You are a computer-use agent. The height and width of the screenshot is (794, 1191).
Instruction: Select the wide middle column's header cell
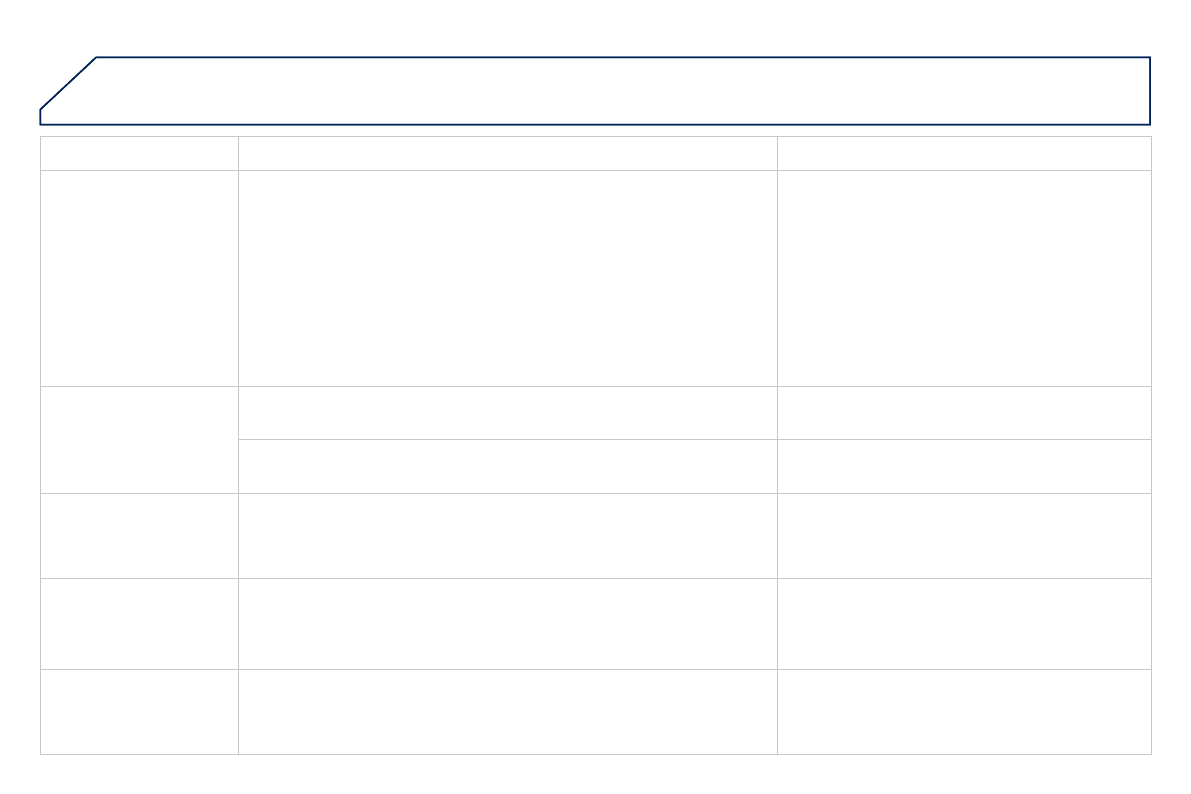[x=507, y=153]
